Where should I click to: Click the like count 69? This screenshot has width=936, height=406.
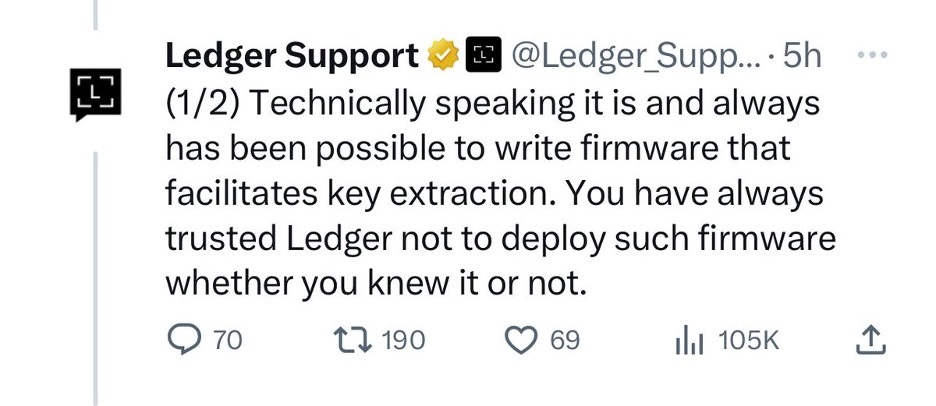tap(565, 341)
